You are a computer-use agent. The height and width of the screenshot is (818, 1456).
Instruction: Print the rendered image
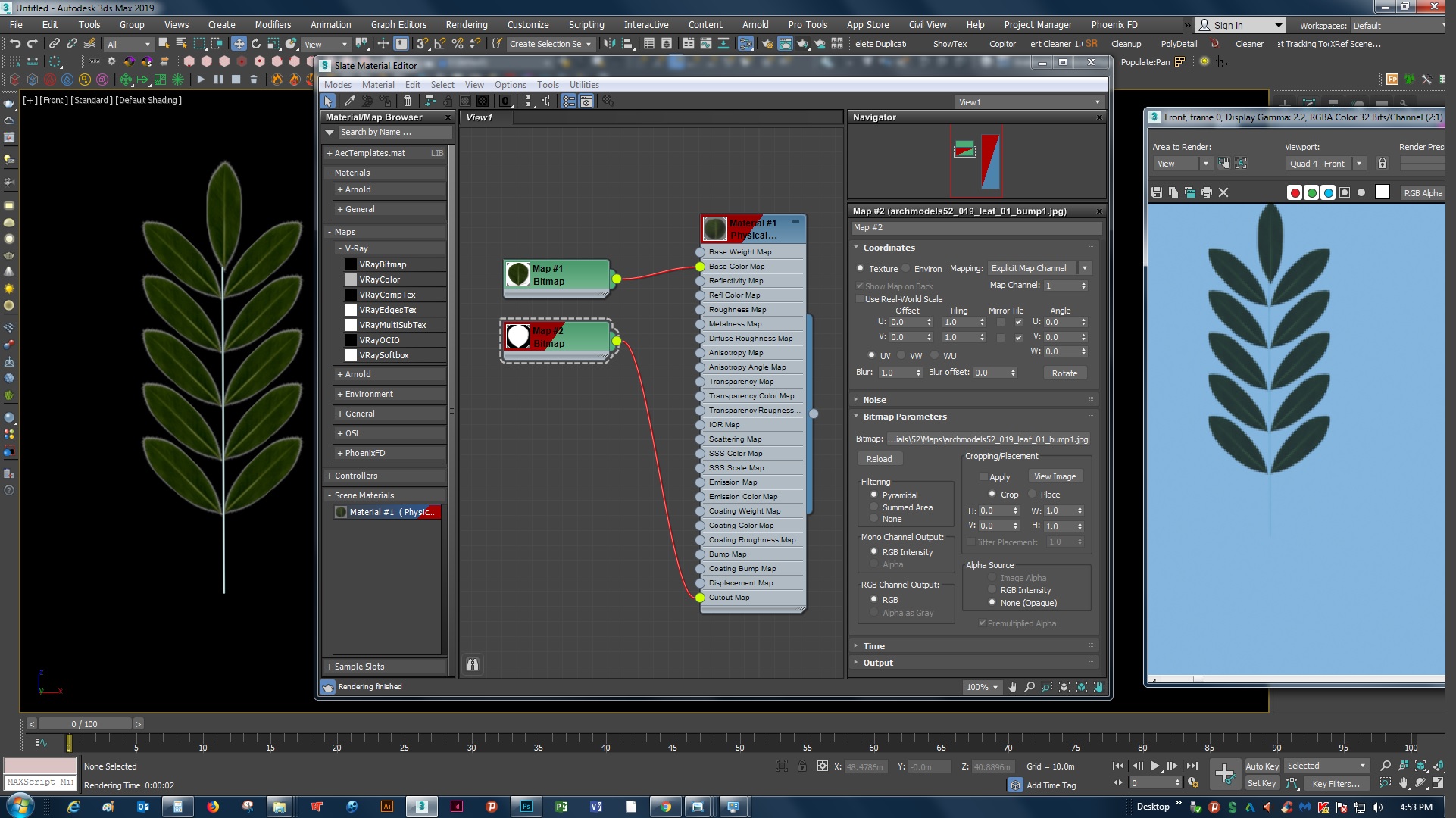click(x=1207, y=192)
